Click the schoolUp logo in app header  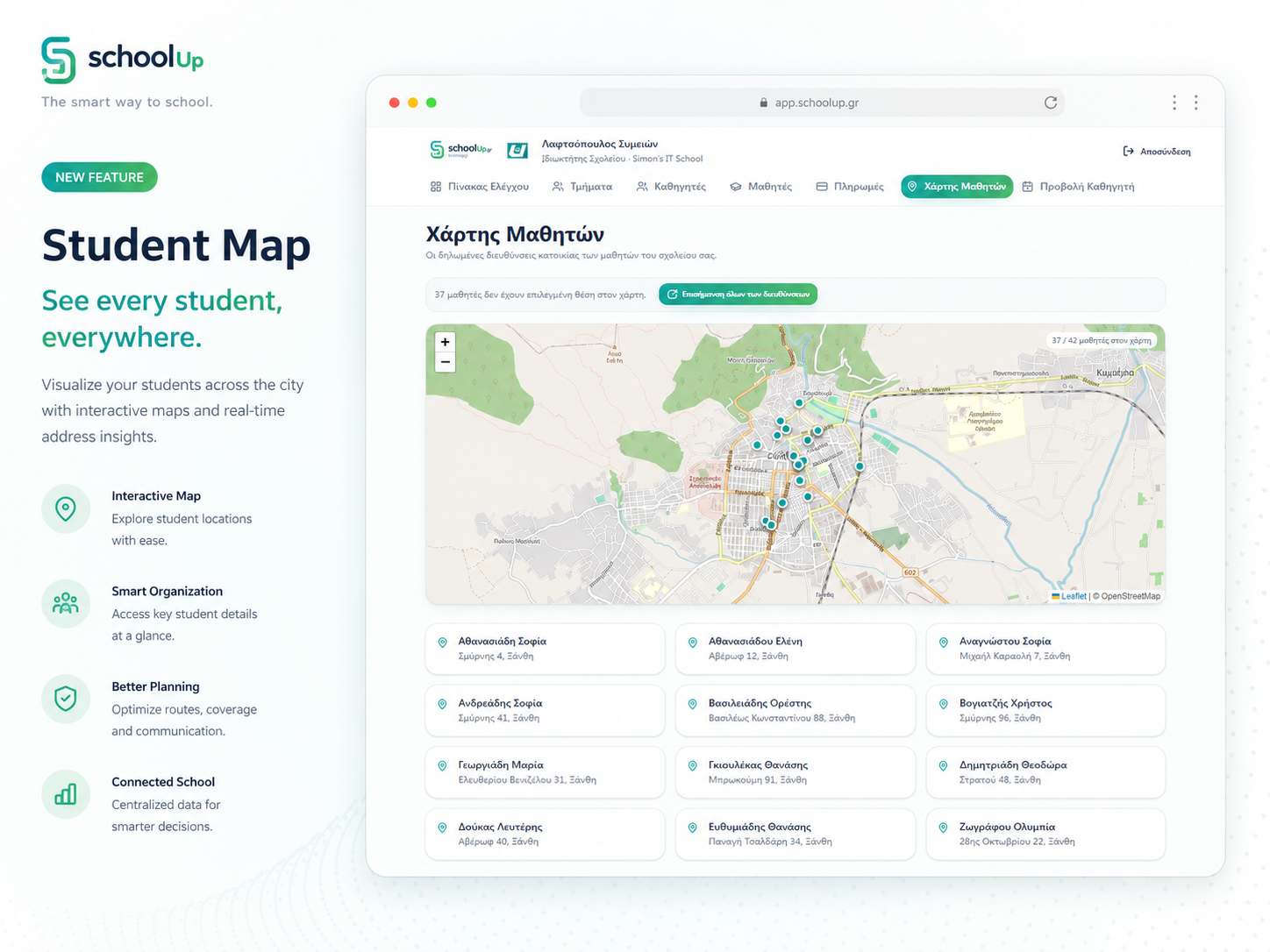pyautogui.click(x=460, y=150)
